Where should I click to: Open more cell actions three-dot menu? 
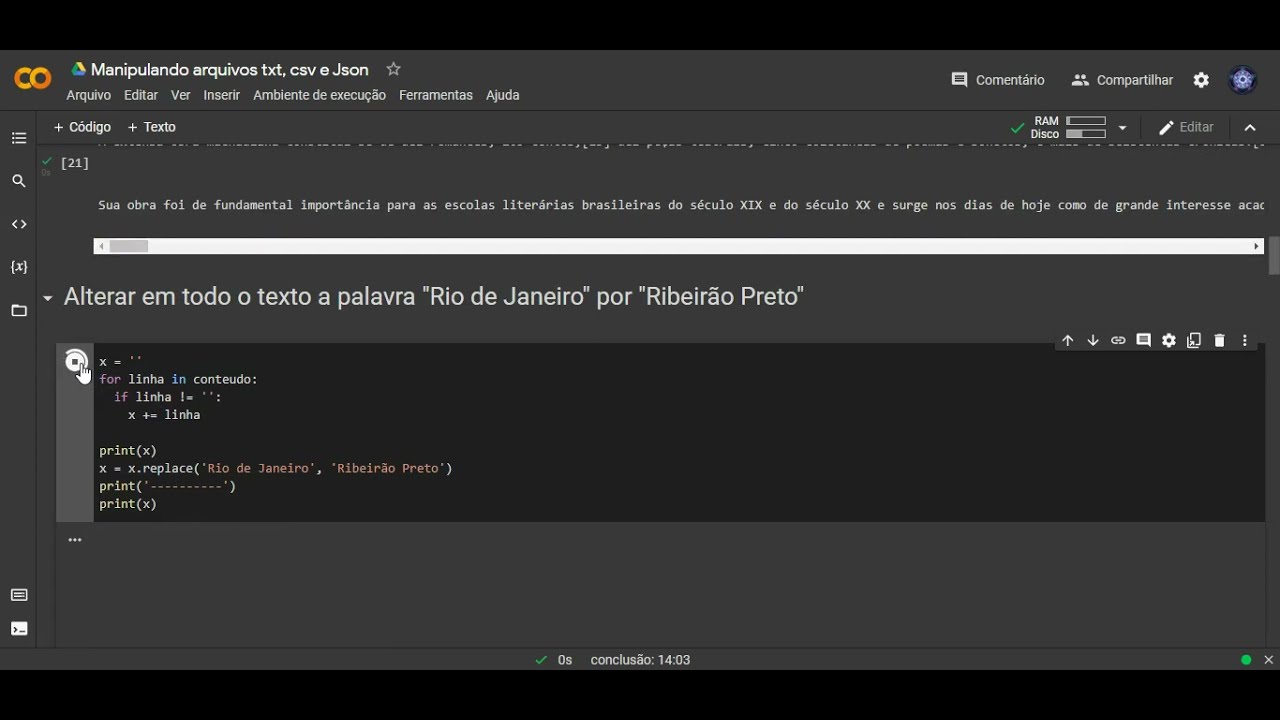coord(1245,341)
